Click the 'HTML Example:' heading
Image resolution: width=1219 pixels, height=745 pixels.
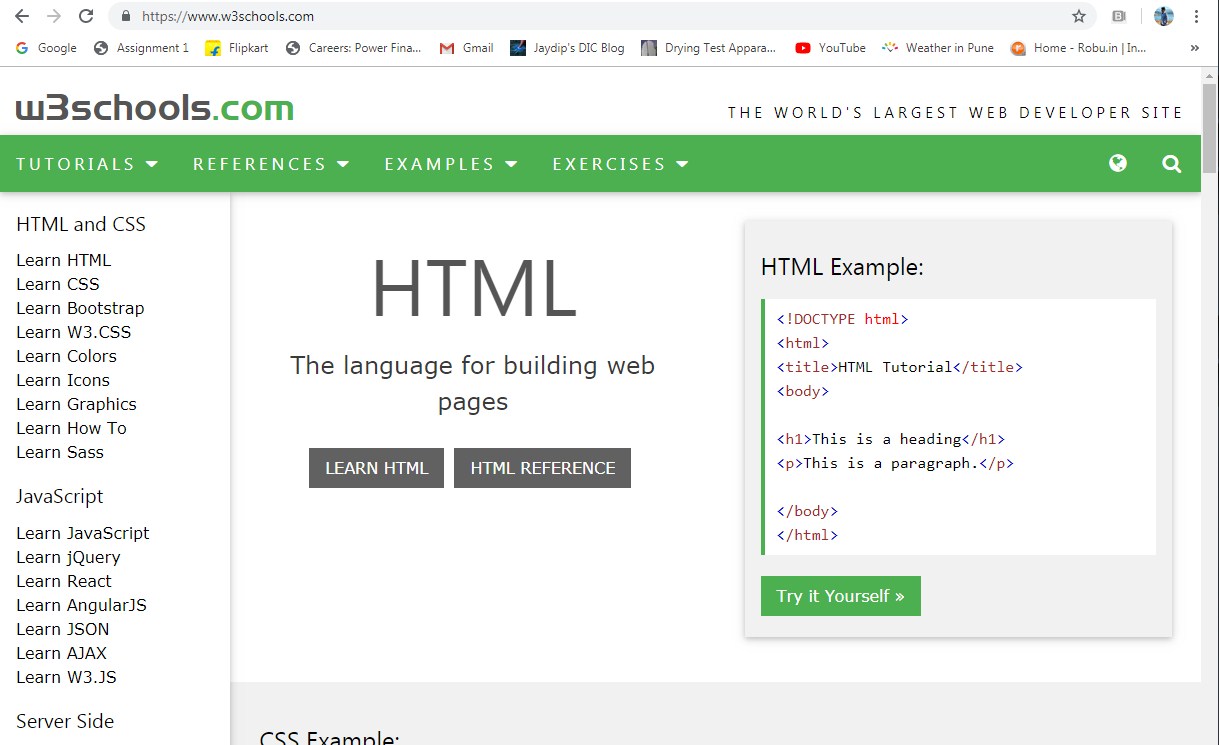[x=842, y=267]
